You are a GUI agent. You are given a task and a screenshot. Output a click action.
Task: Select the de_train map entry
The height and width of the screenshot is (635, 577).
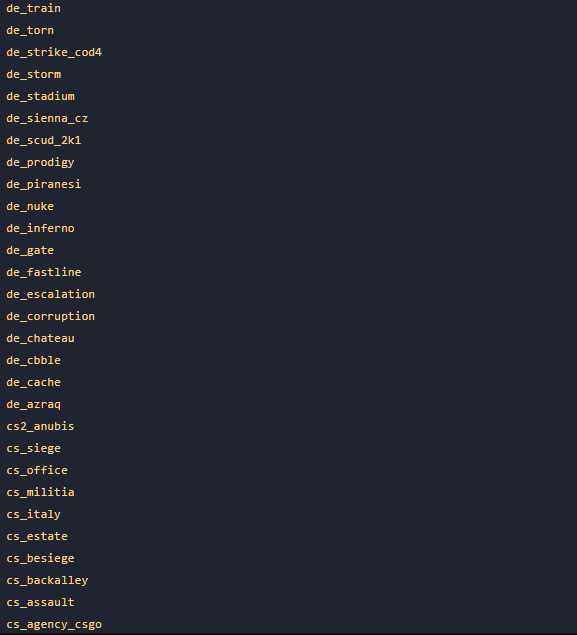34,9
